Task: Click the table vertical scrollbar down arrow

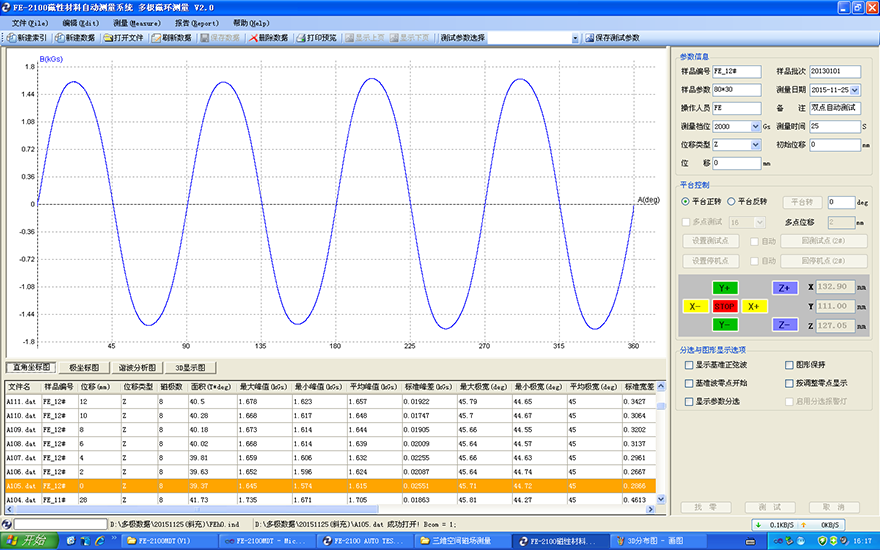Action: click(661, 499)
